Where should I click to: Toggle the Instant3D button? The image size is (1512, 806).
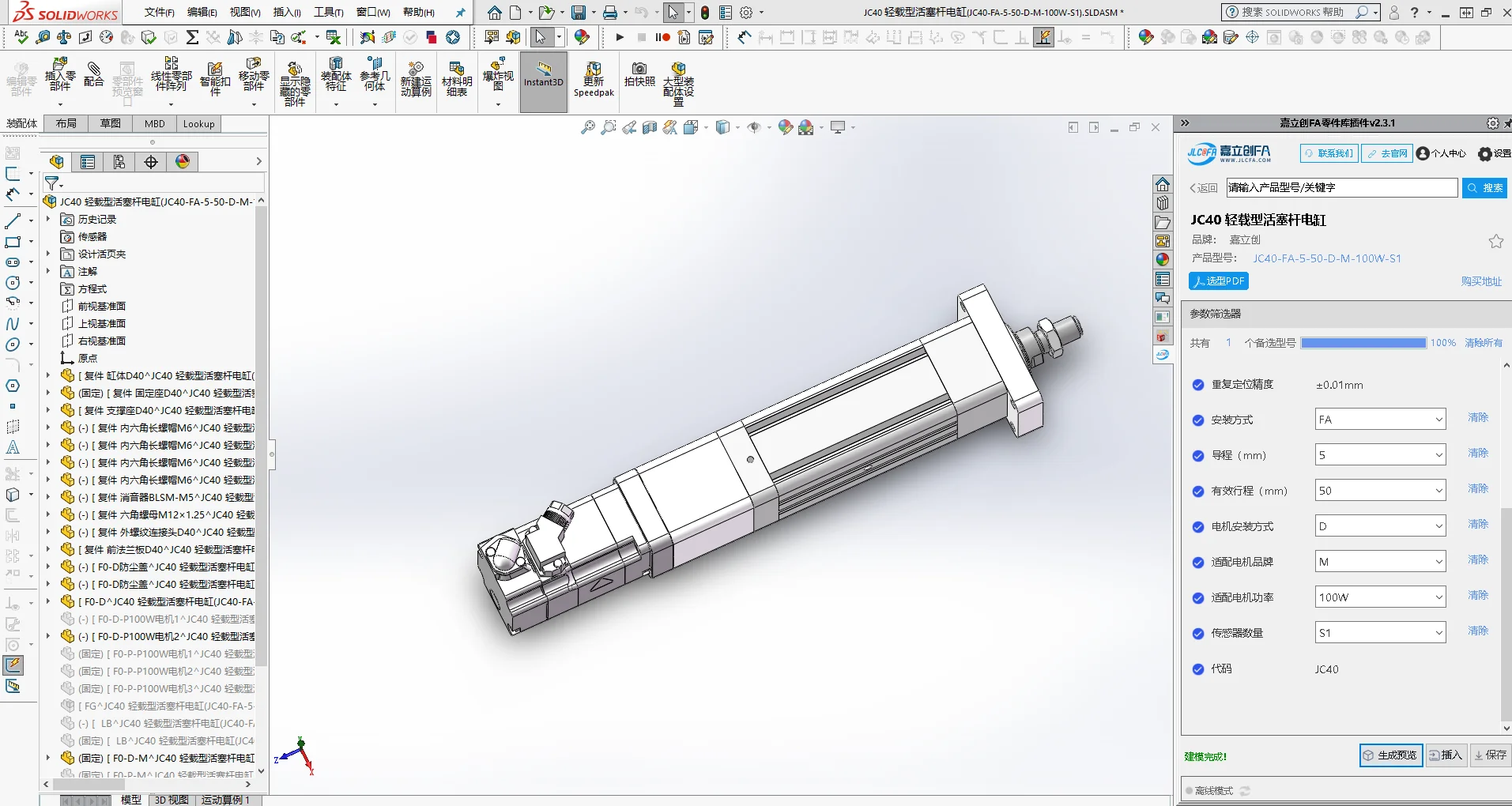tap(544, 82)
